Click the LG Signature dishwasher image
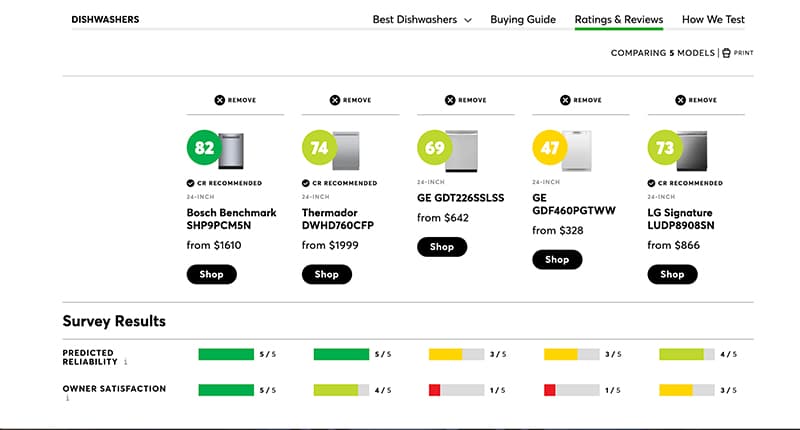Screen dimensions: 800x430 (694, 151)
